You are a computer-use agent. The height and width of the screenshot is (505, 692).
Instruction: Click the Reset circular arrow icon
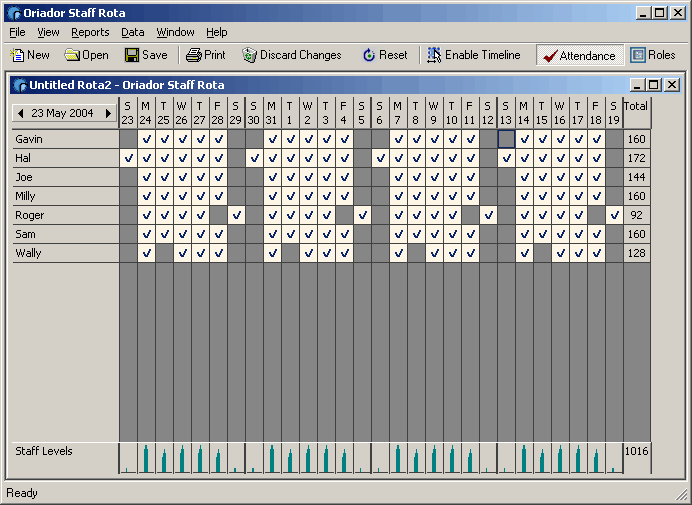tap(369, 55)
